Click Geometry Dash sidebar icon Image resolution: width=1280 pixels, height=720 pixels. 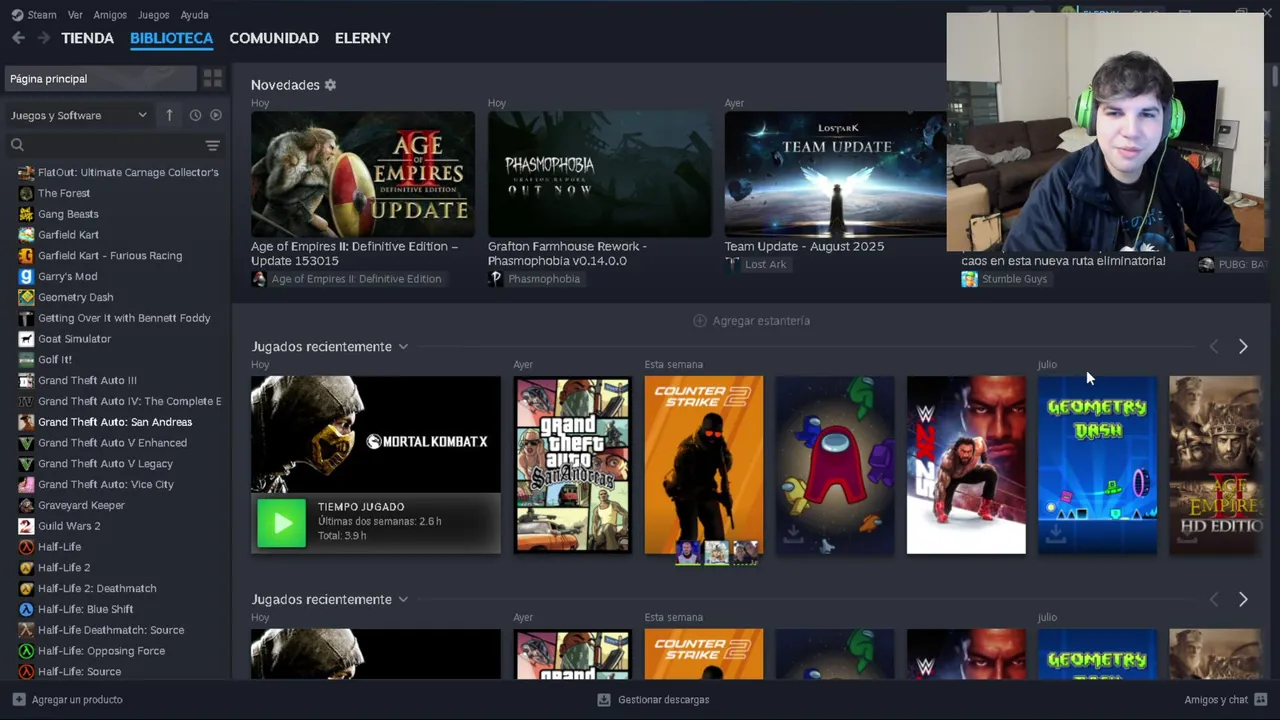tap(27, 297)
